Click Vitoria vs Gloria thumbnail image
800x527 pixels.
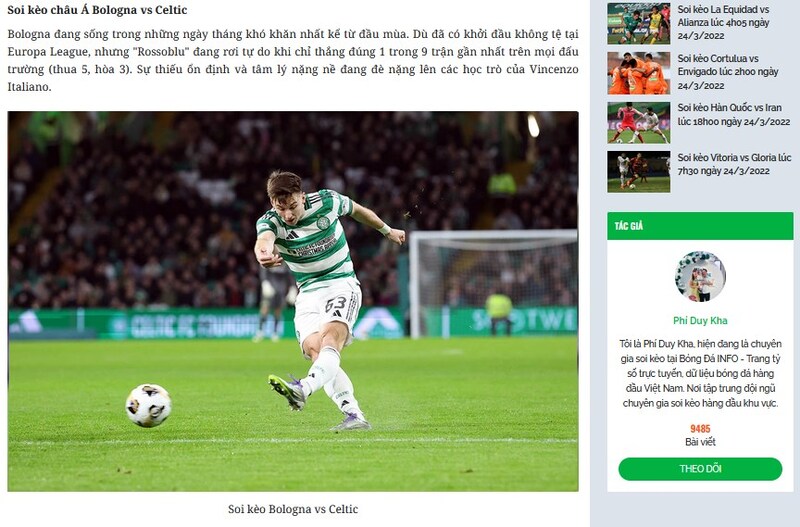click(x=638, y=171)
